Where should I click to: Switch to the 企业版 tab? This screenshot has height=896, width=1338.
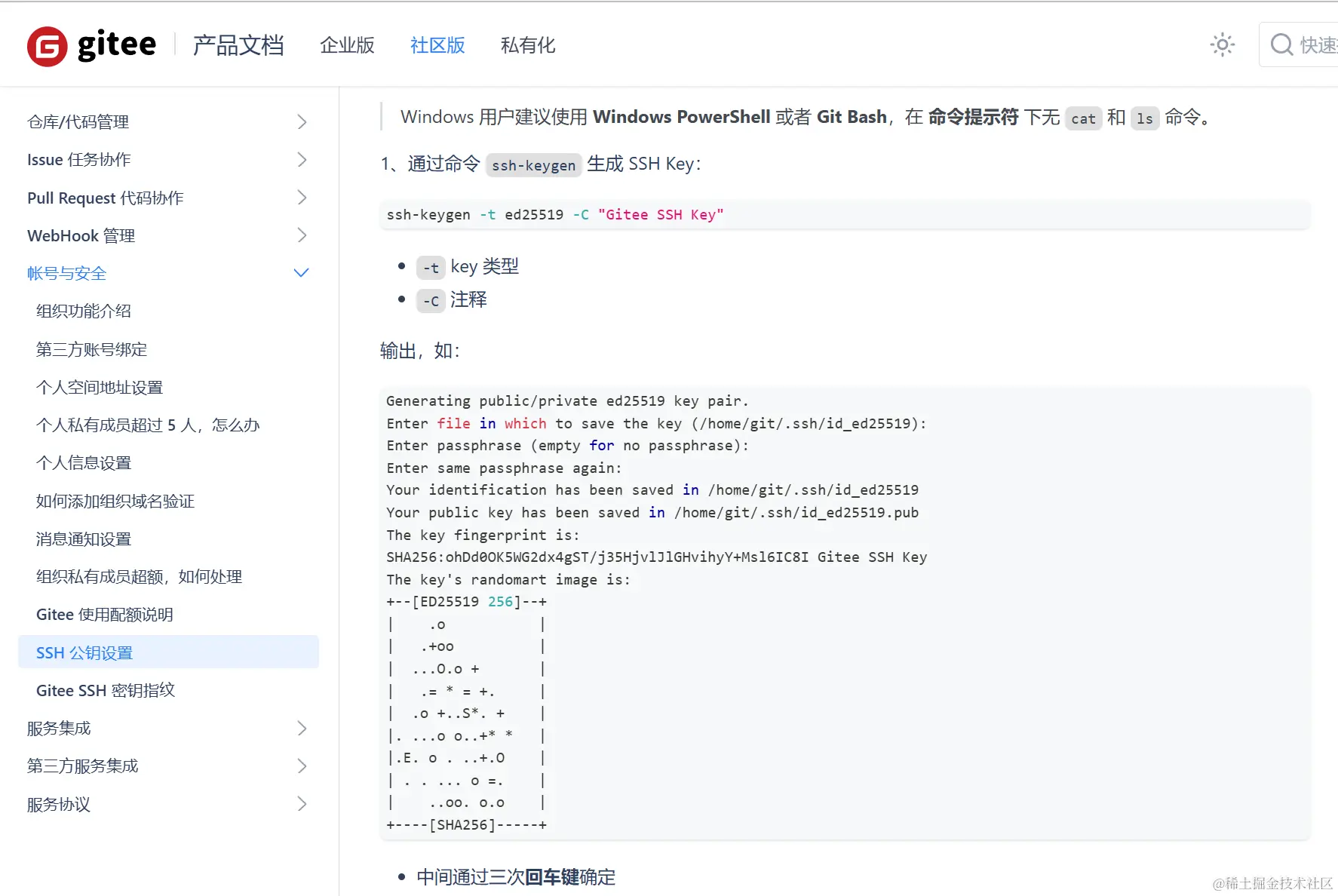pyautogui.click(x=347, y=45)
